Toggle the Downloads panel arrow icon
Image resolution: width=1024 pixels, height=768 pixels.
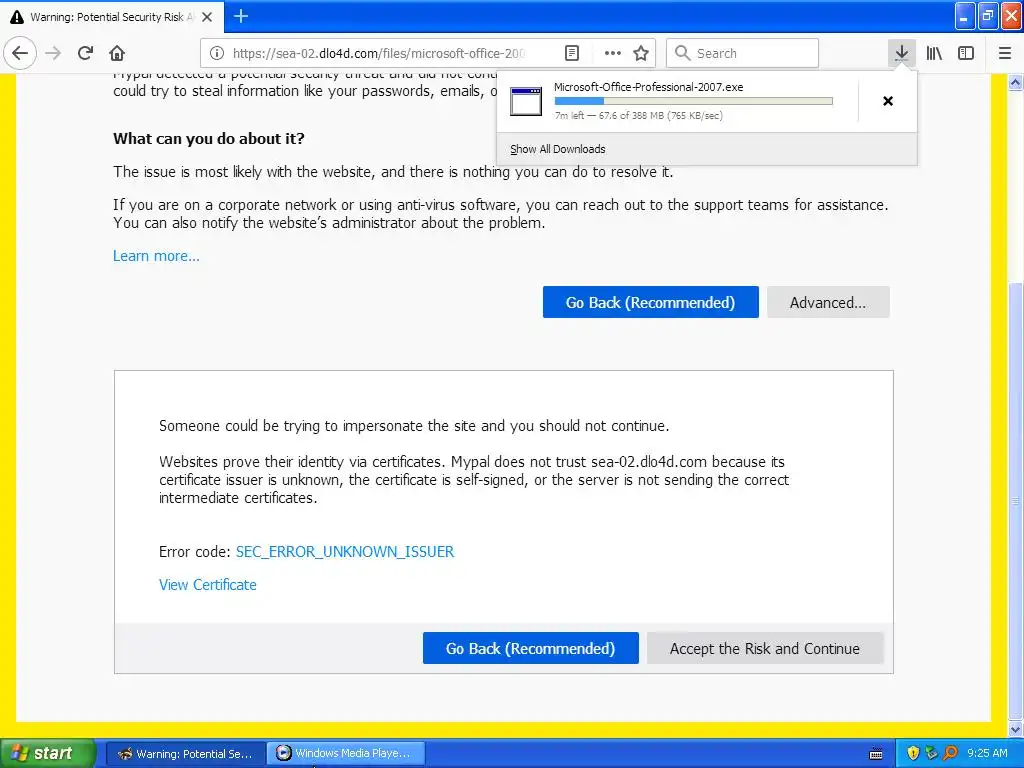pos(901,53)
